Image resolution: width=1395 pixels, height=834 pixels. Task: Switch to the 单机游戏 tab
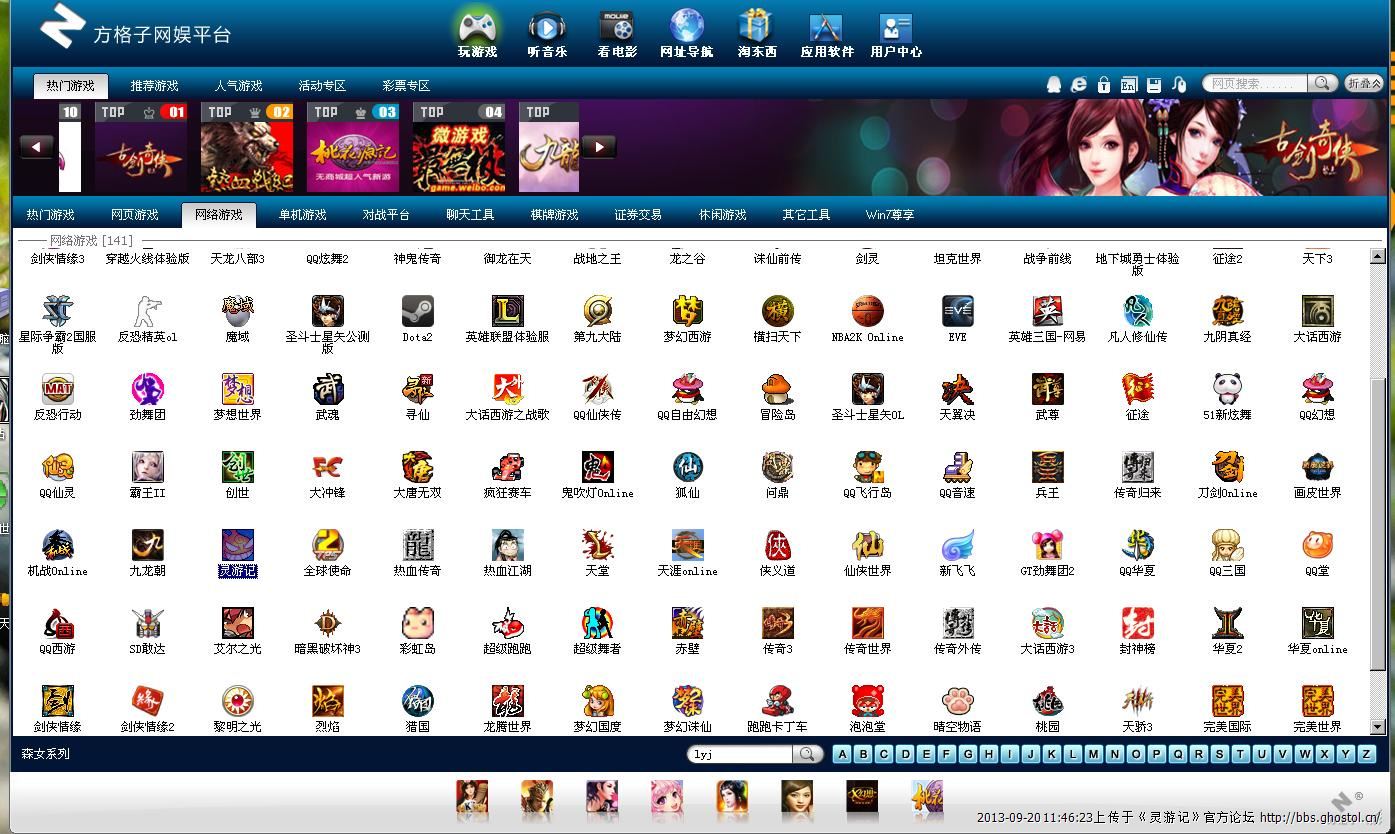point(302,215)
